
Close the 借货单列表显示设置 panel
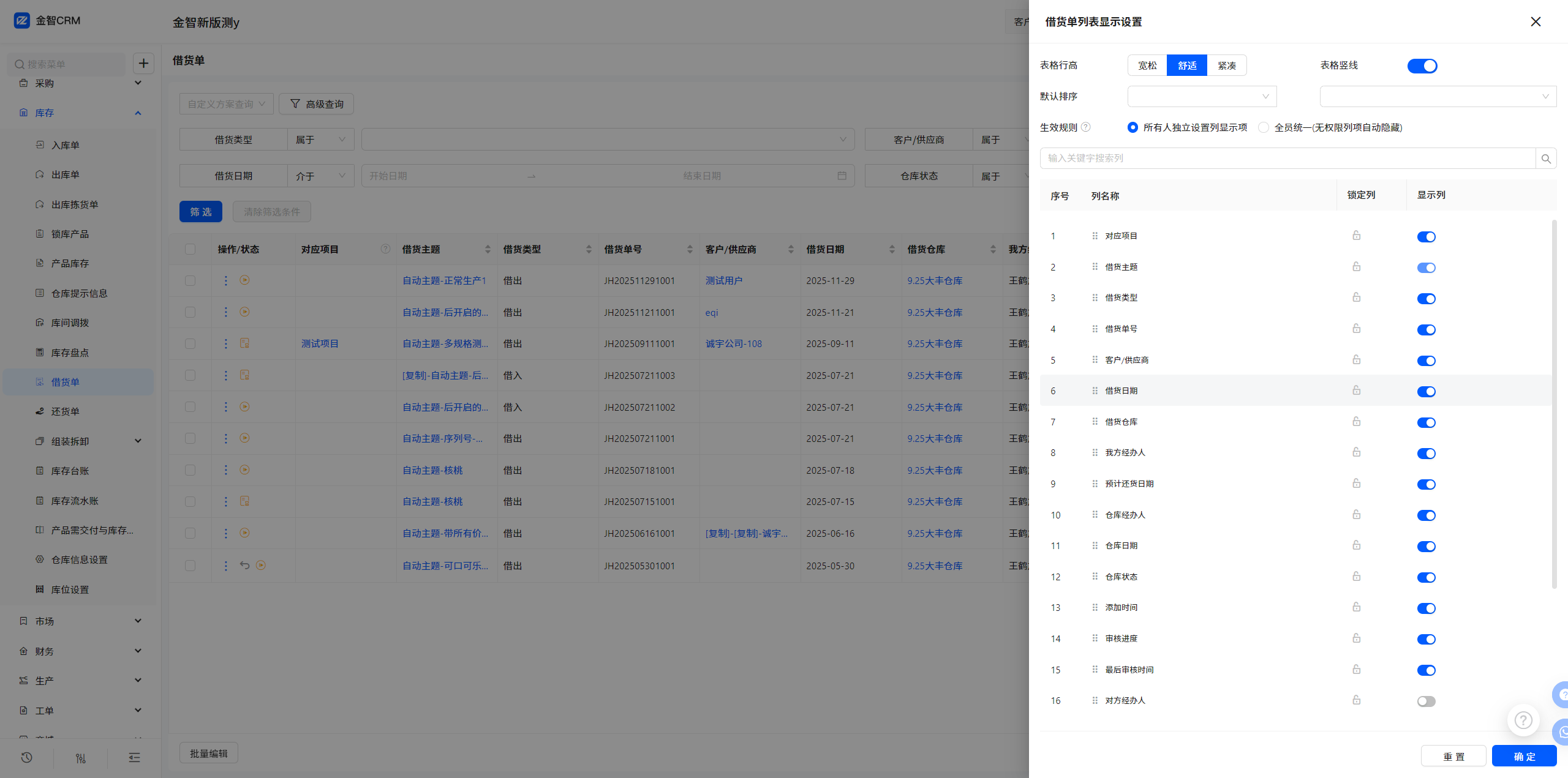coord(1535,22)
